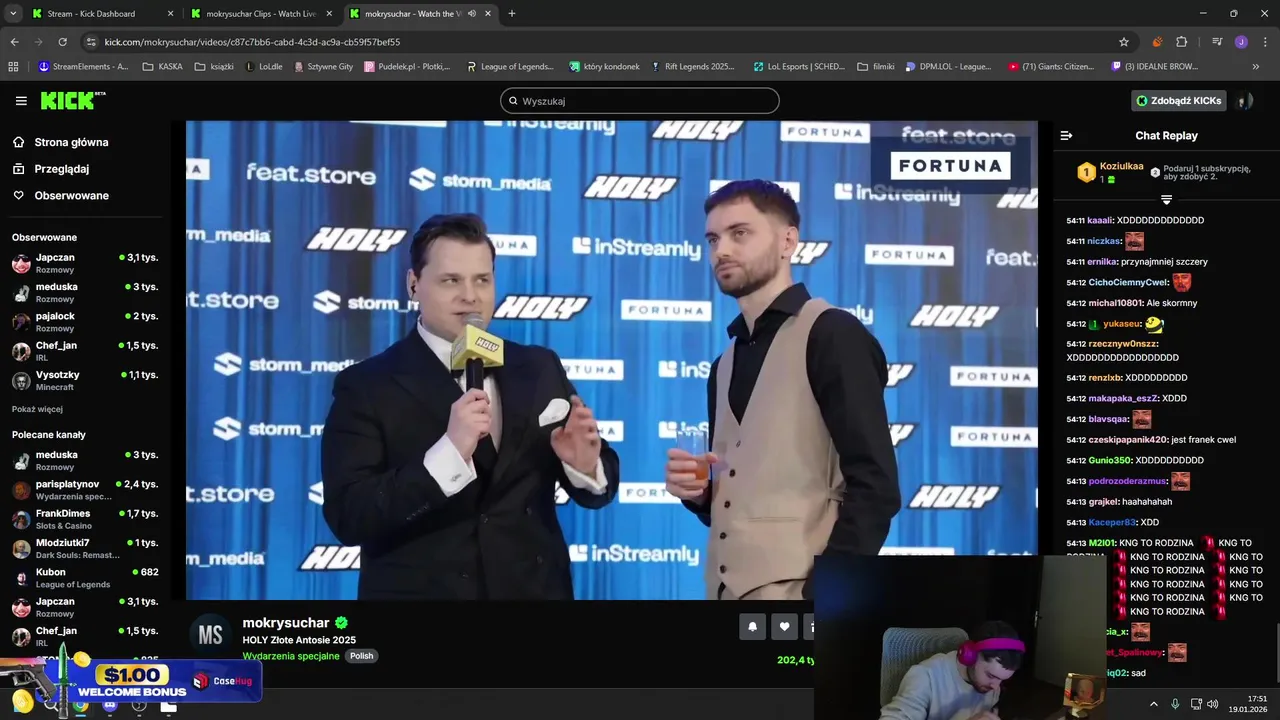
Task: Click the Polish language tag
Action: (361, 656)
